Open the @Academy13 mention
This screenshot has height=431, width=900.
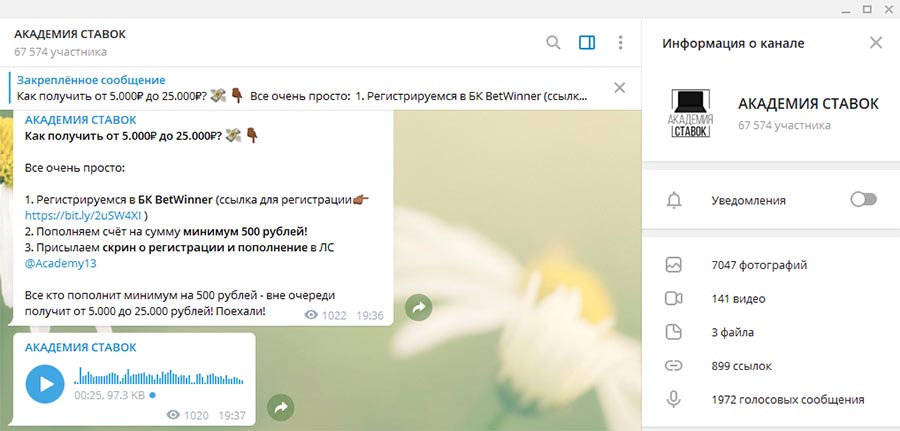point(60,264)
